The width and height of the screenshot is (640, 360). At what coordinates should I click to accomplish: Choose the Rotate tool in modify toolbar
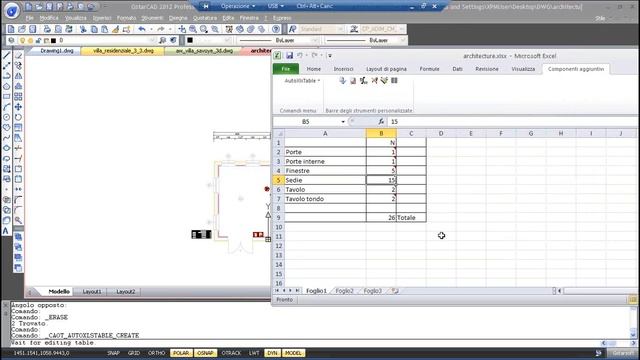(x=18, y=117)
